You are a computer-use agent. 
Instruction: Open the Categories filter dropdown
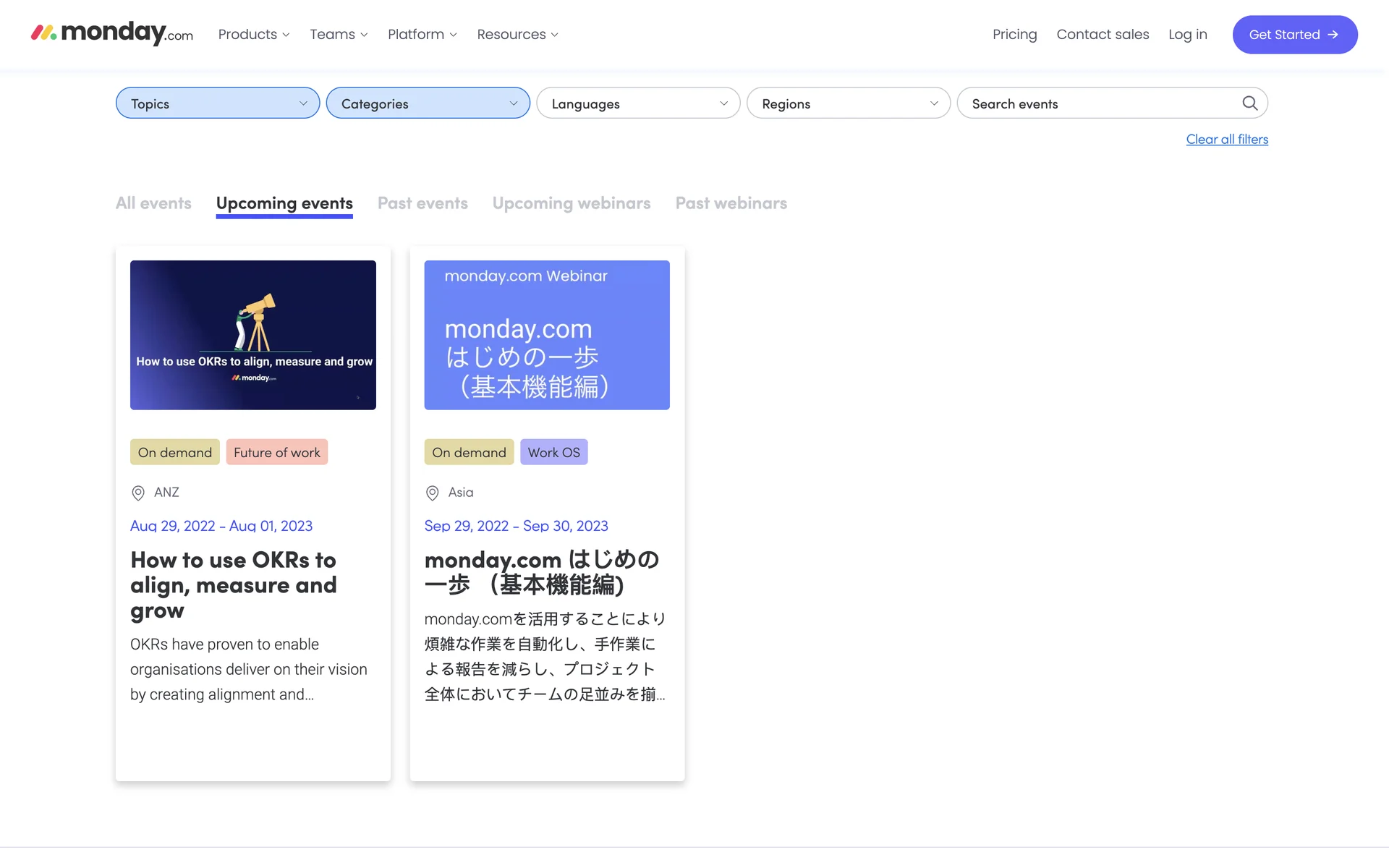[428, 103]
